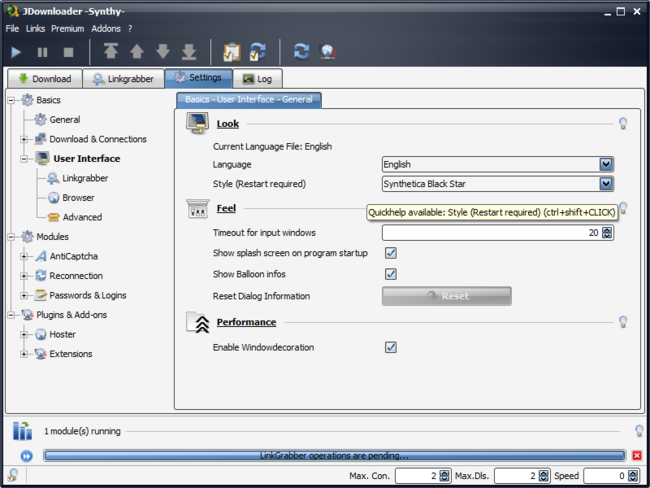Move selected item up arrow icon

point(137,51)
